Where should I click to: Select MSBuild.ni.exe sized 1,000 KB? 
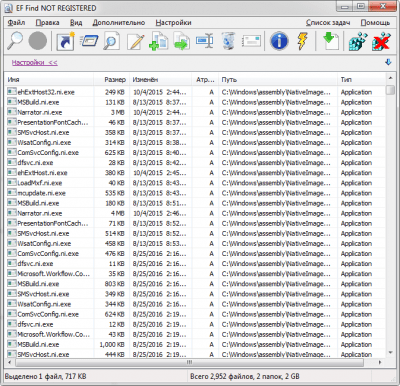coord(38,344)
